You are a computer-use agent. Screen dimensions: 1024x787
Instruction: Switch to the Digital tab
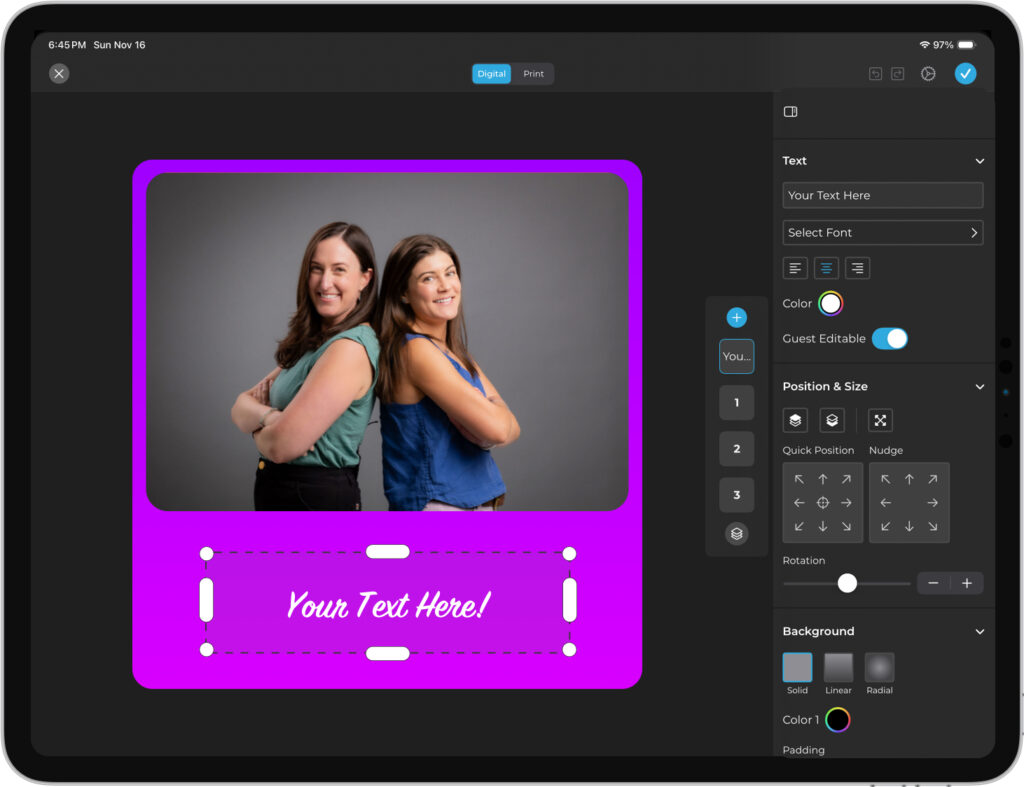tap(491, 74)
